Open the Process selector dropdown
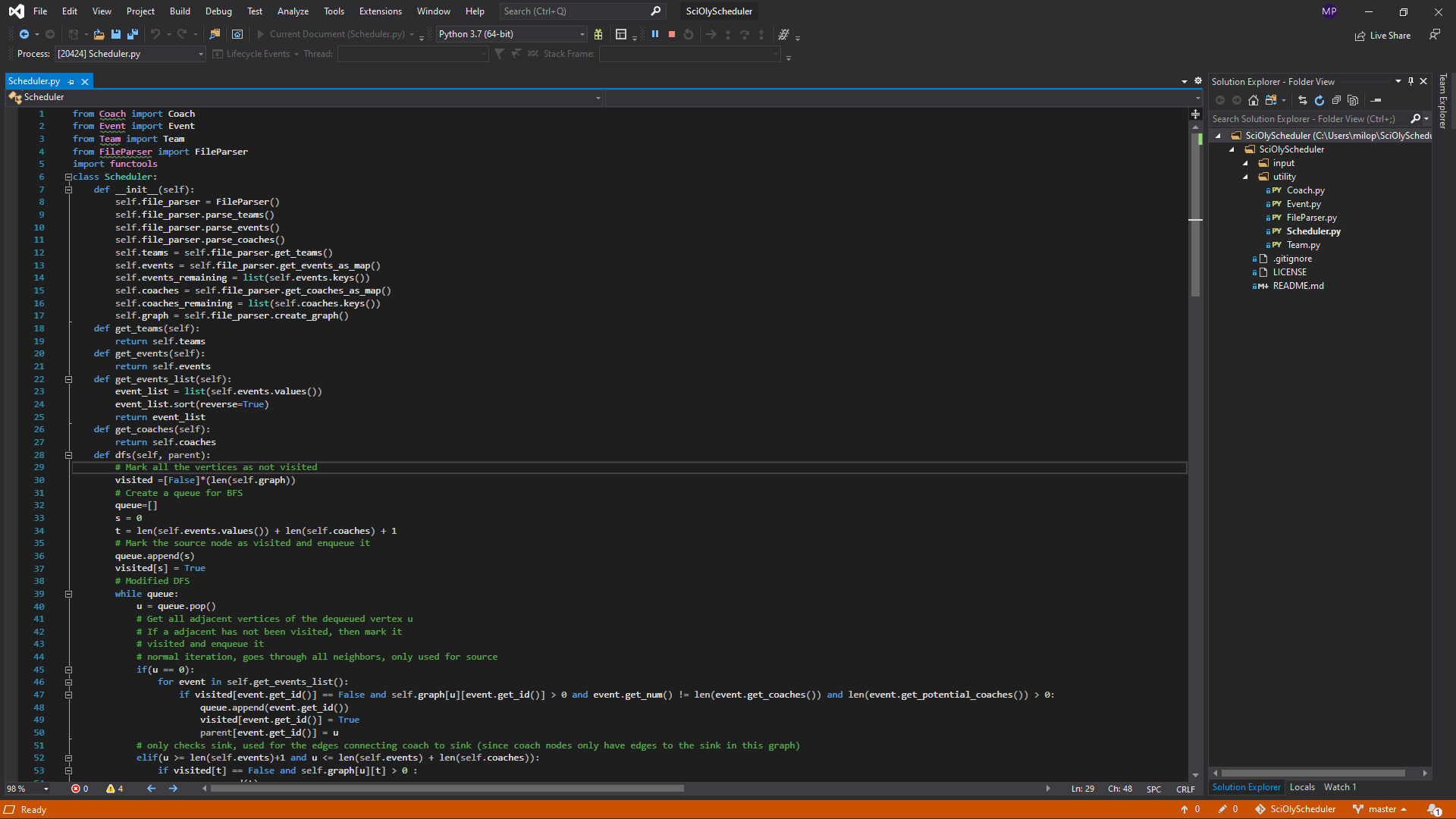 click(x=200, y=54)
